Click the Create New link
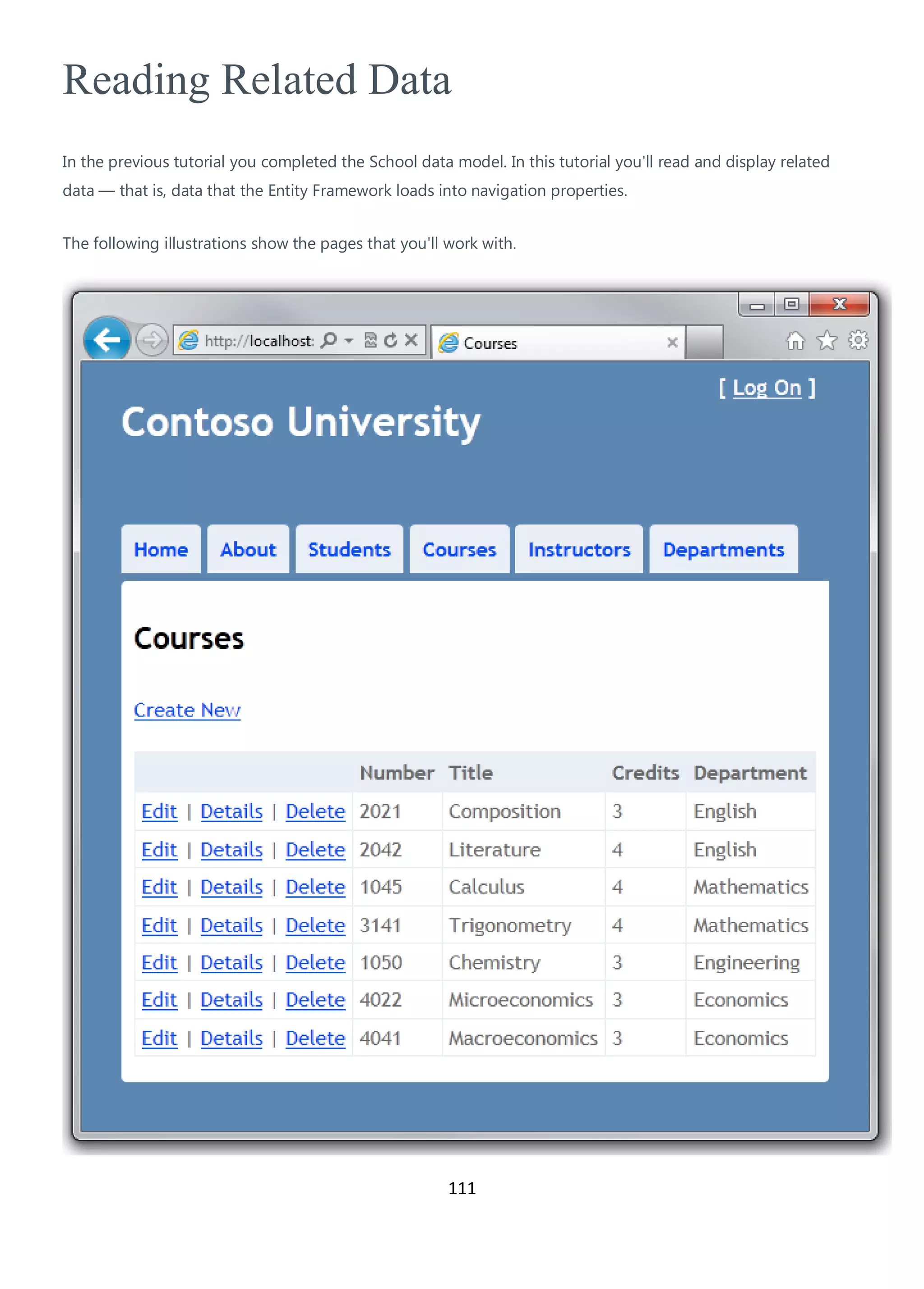924x1289 pixels. click(187, 711)
